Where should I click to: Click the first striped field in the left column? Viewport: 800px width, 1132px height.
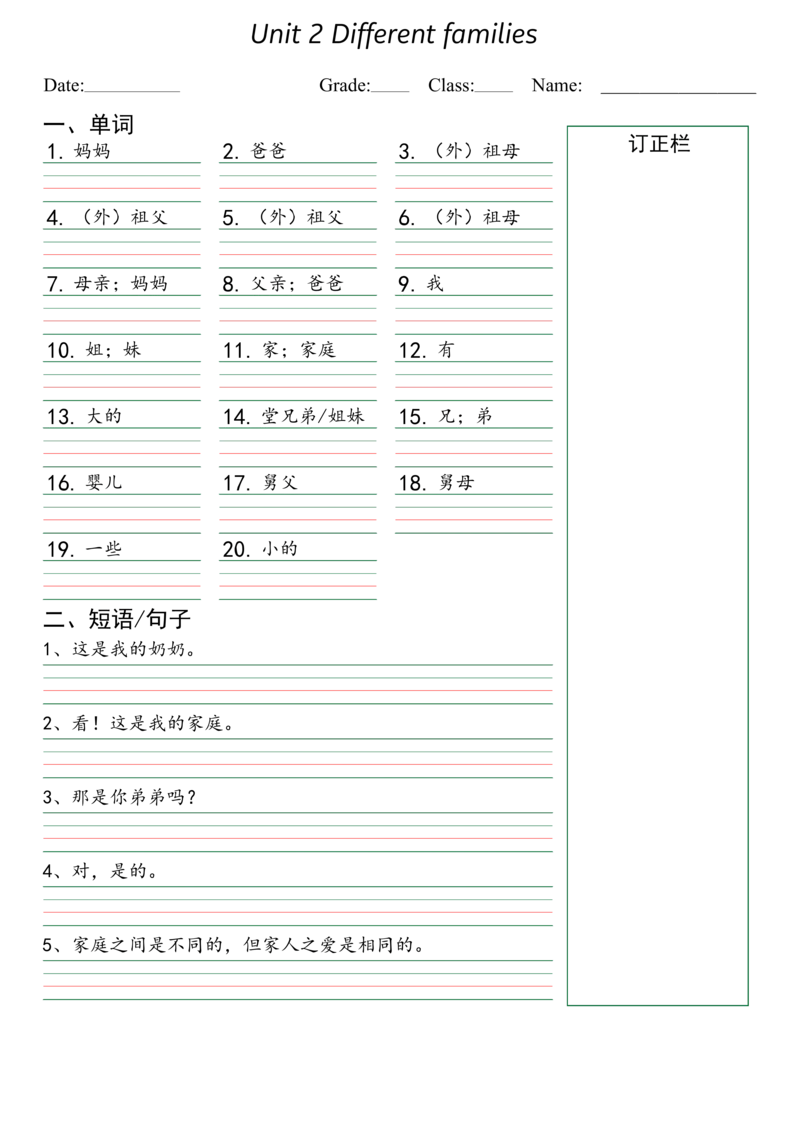pyautogui.click(x=124, y=183)
